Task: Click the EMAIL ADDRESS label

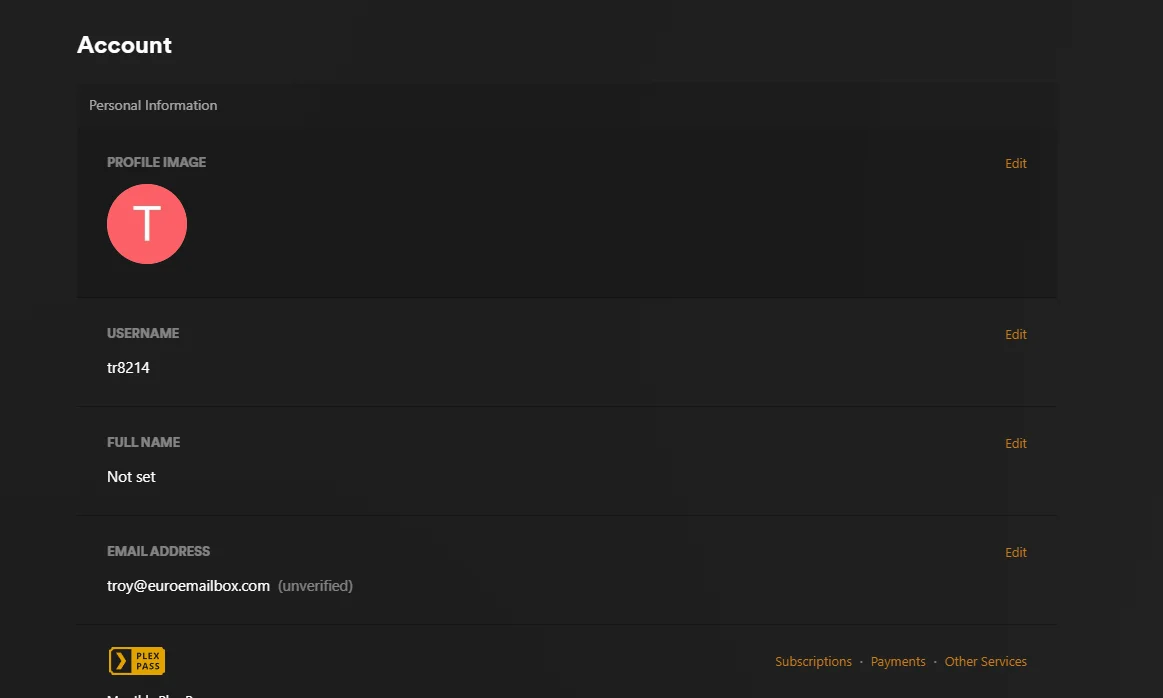Action: 159,552
